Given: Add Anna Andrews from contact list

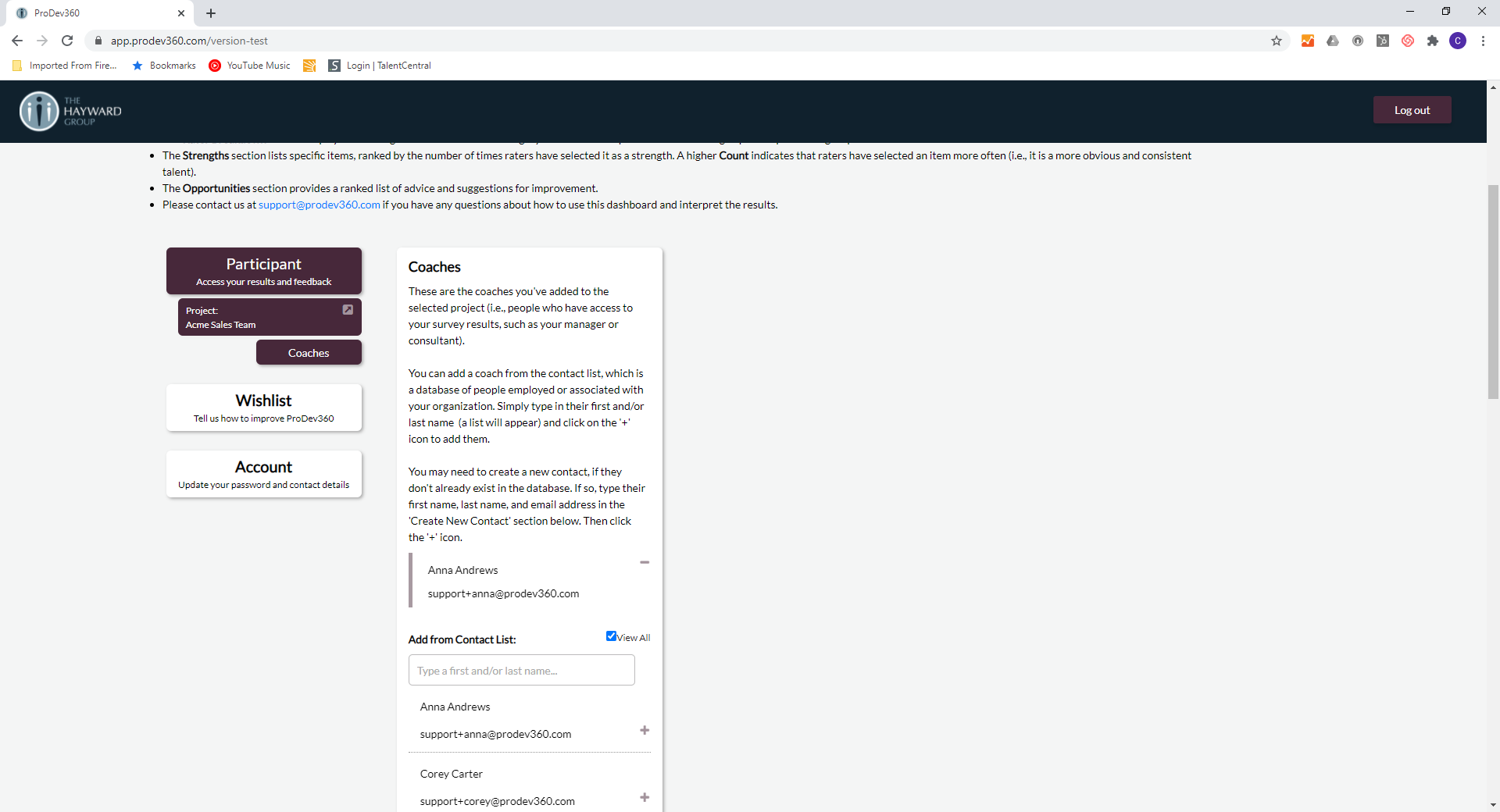Looking at the screenshot, I should [x=645, y=730].
